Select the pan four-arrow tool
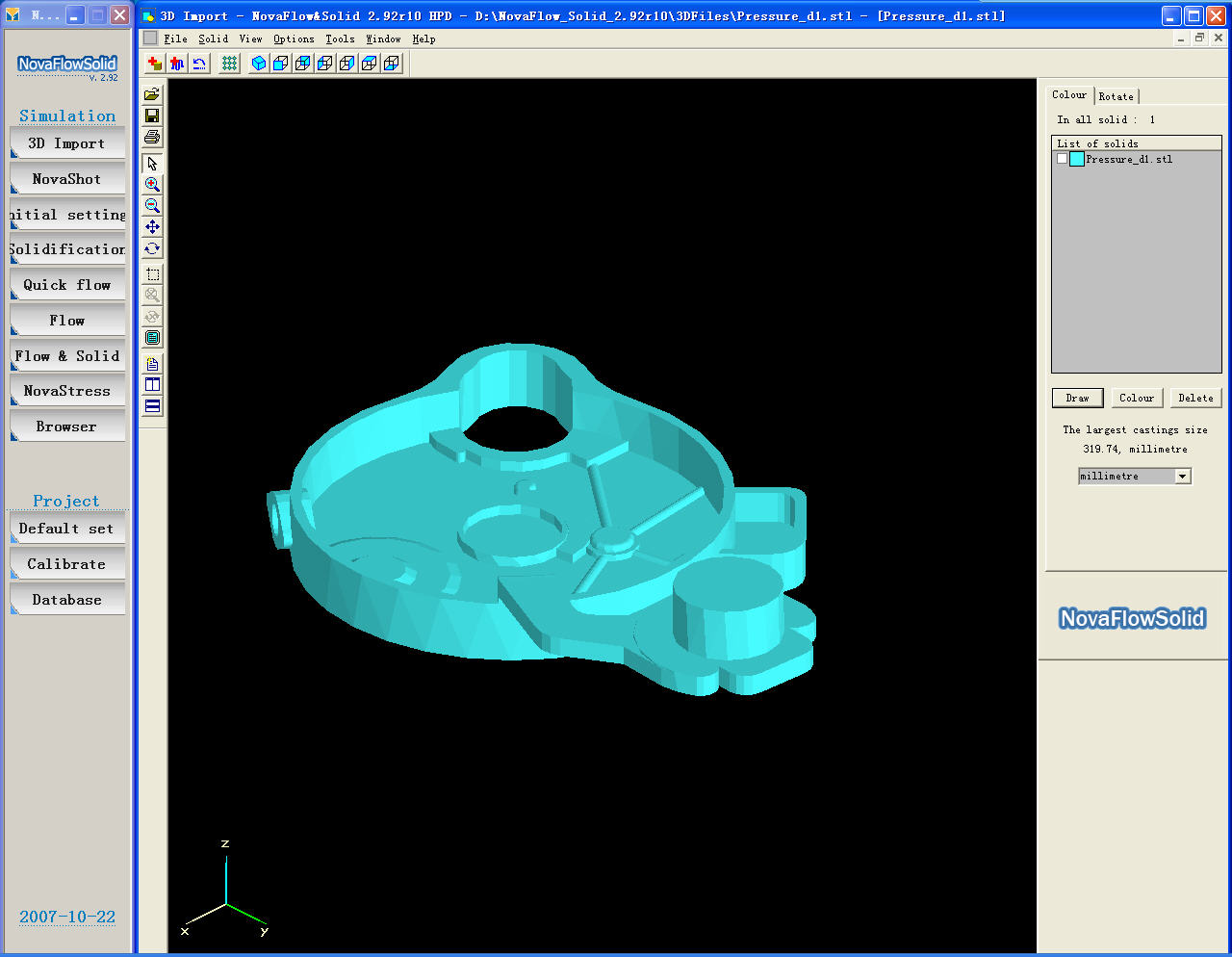This screenshot has width=1232, height=957. pyautogui.click(x=152, y=227)
